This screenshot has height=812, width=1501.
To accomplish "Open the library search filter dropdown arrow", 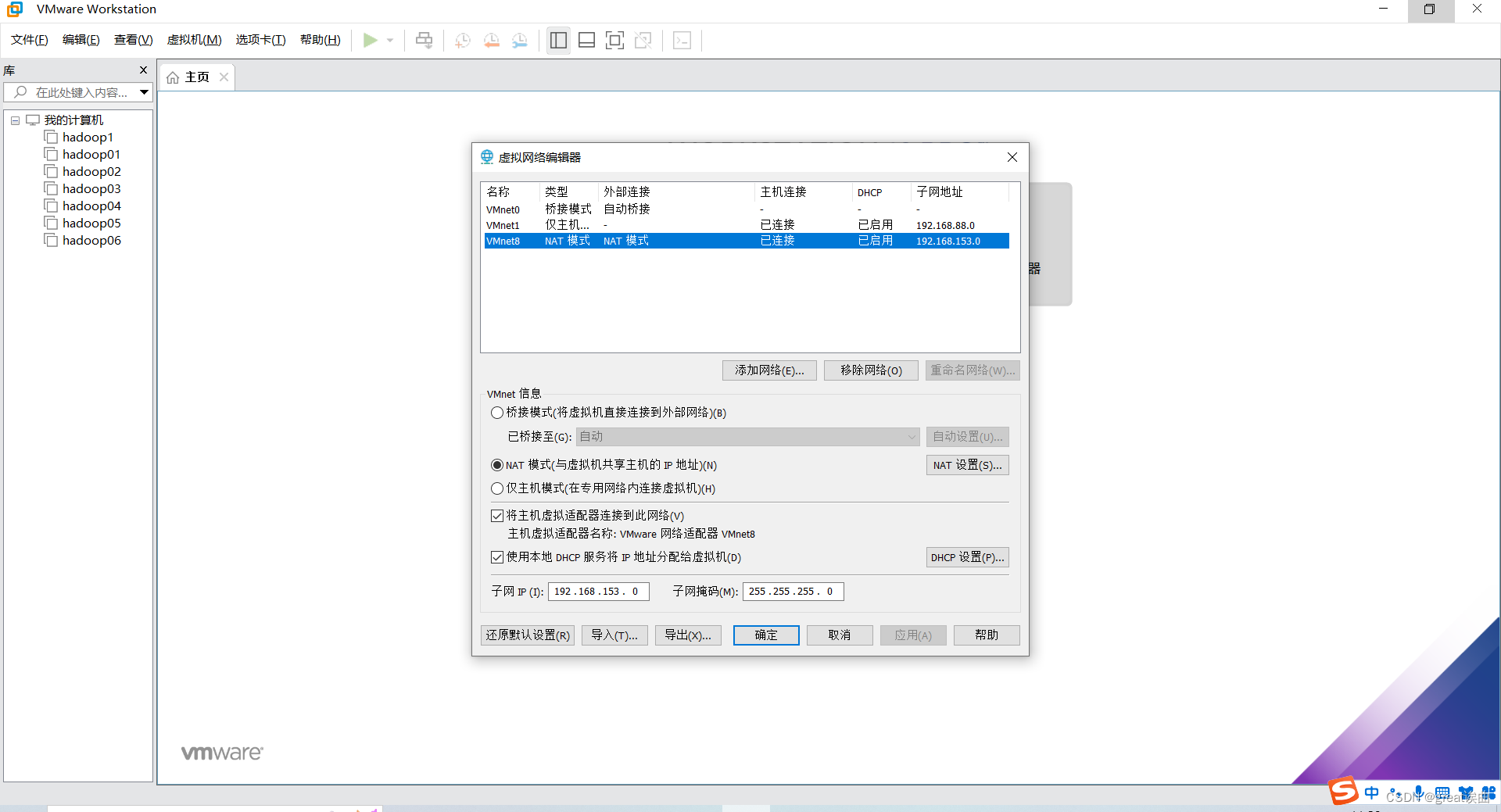I will [144, 92].
